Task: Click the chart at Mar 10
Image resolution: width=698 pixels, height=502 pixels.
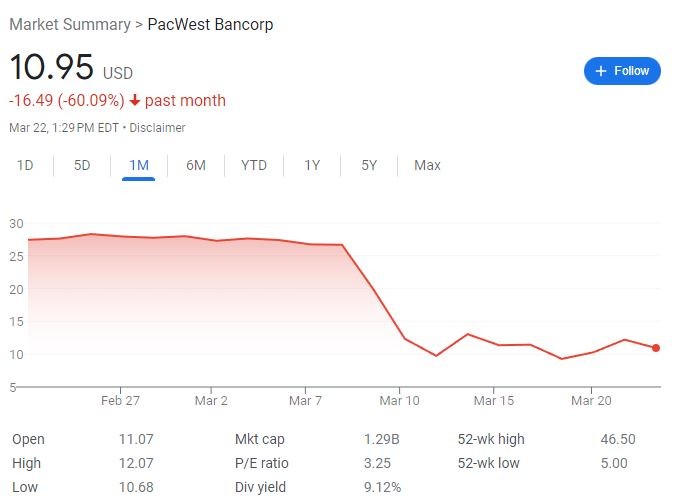Action: click(x=405, y=338)
